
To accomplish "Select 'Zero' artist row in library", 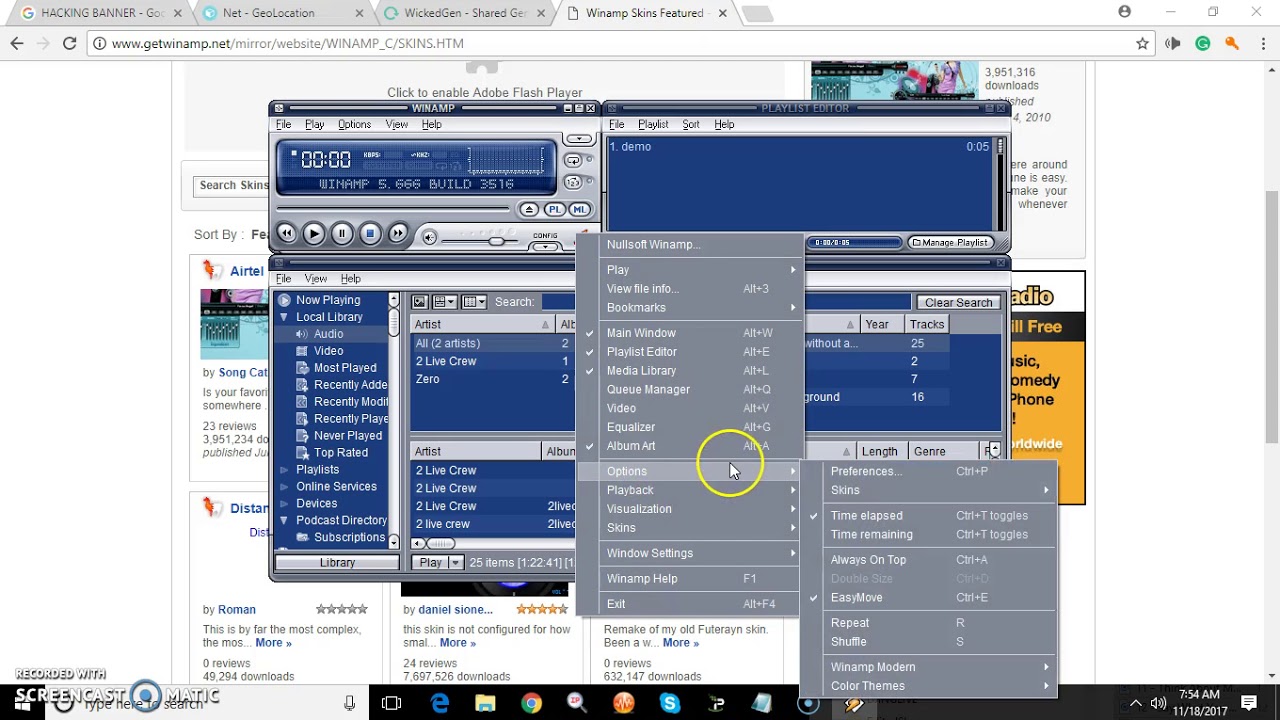I will coord(492,380).
